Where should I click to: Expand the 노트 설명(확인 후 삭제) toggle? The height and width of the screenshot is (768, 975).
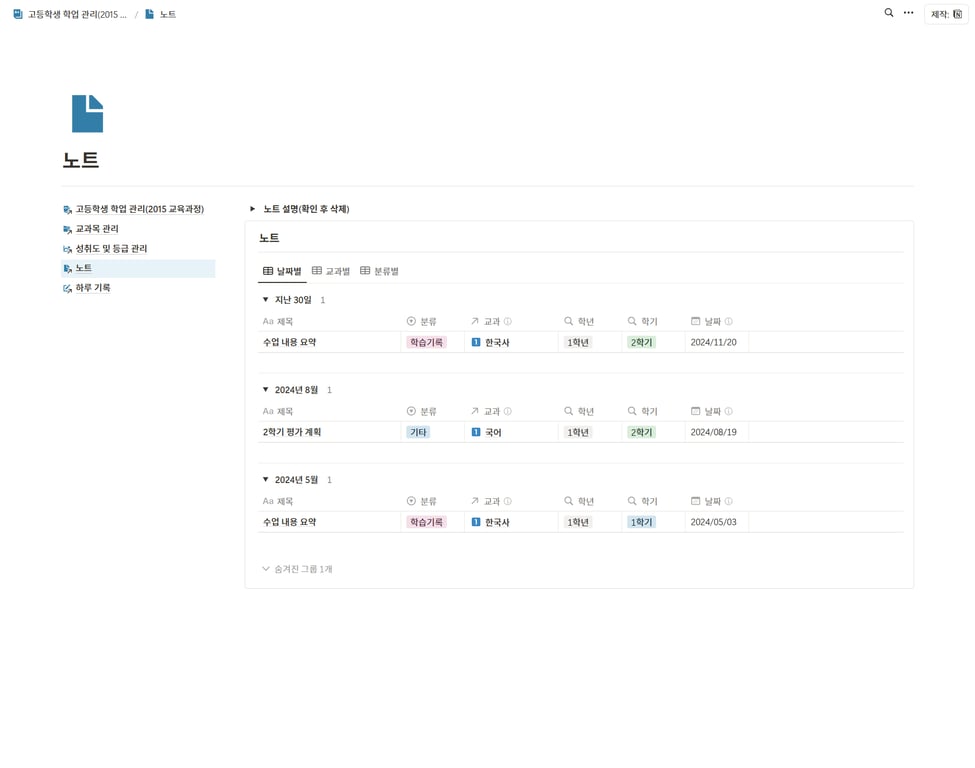[x=252, y=209]
